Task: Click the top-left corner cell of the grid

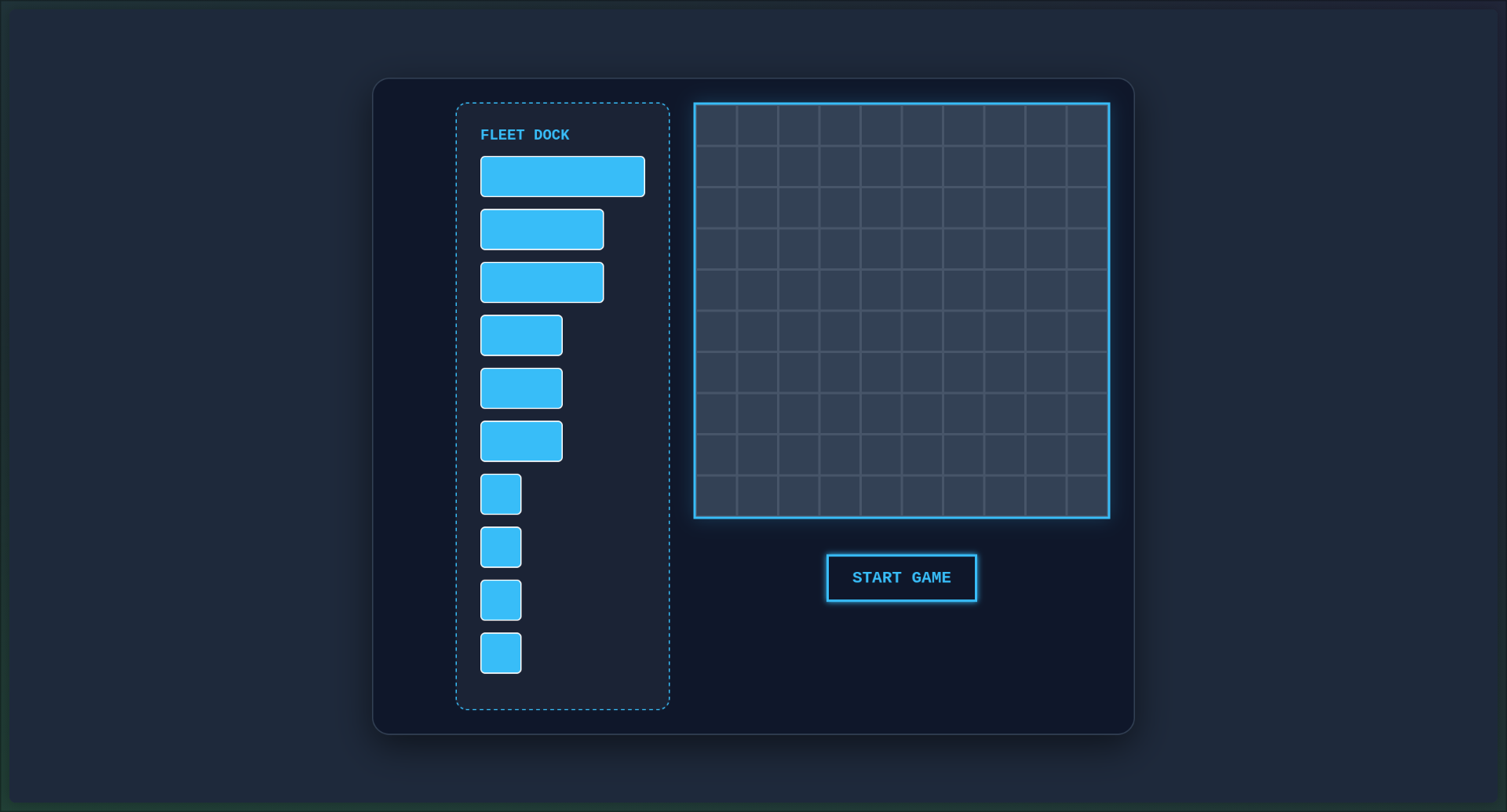Action: tap(717, 126)
